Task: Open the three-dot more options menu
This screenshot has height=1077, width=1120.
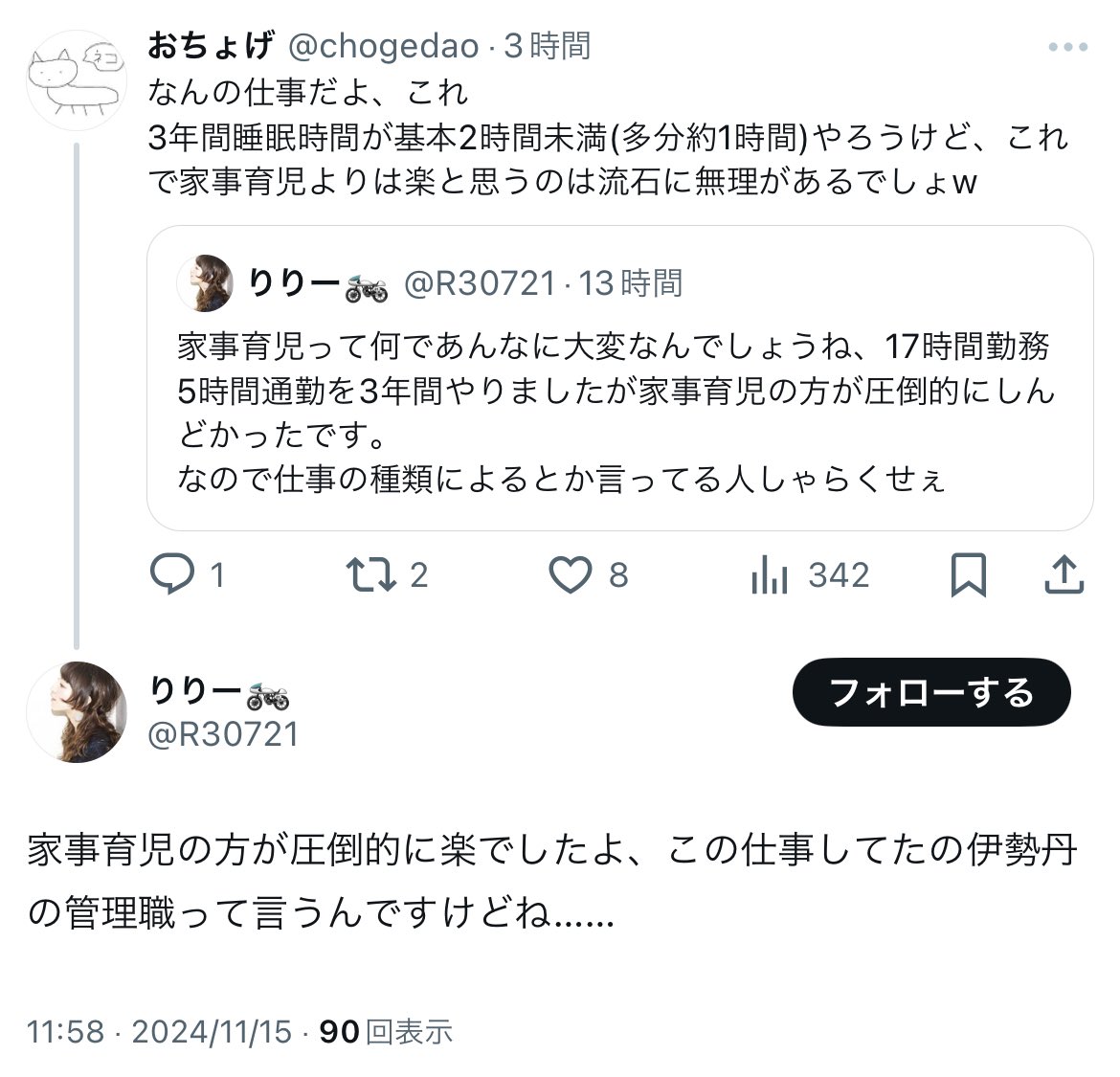Action: (x=1068, y=47)
